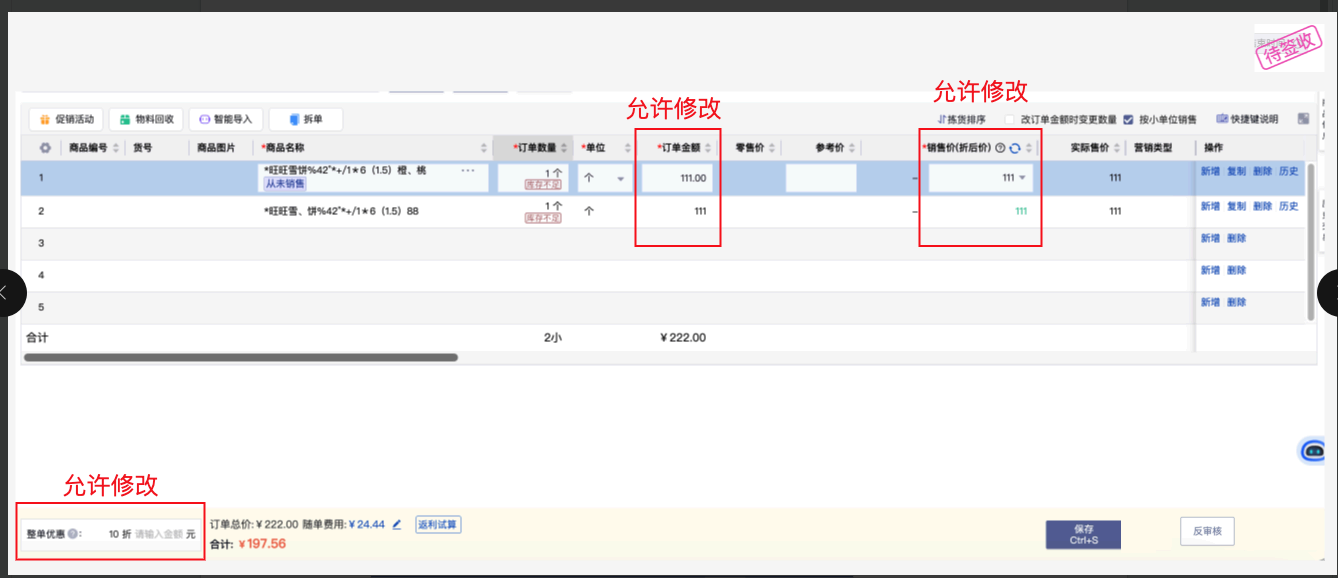Go to previous image with left arrow
The height and width of the screenshot is (578, 1338).
point(8,293)
